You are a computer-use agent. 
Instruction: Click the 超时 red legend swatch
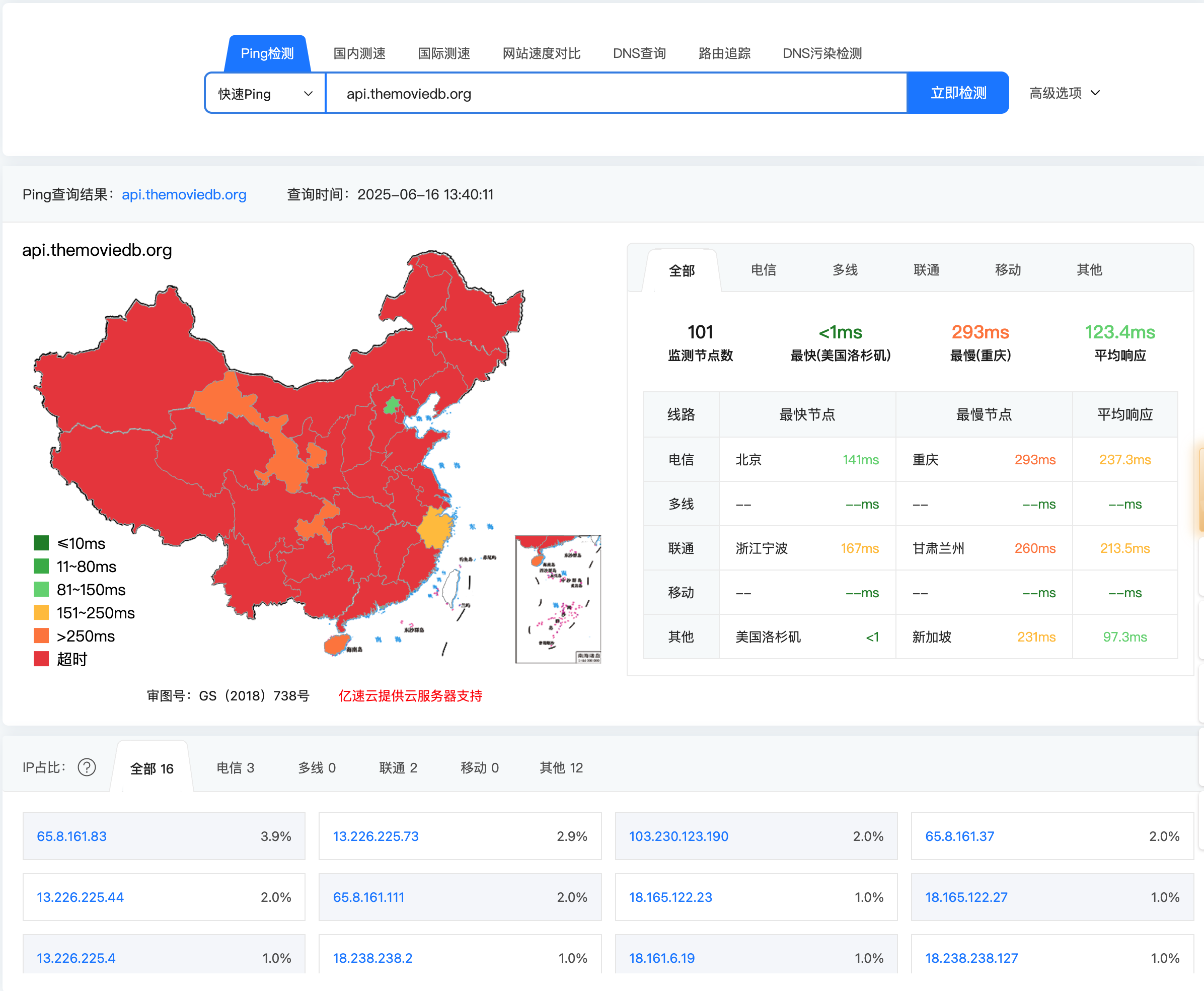41,659
